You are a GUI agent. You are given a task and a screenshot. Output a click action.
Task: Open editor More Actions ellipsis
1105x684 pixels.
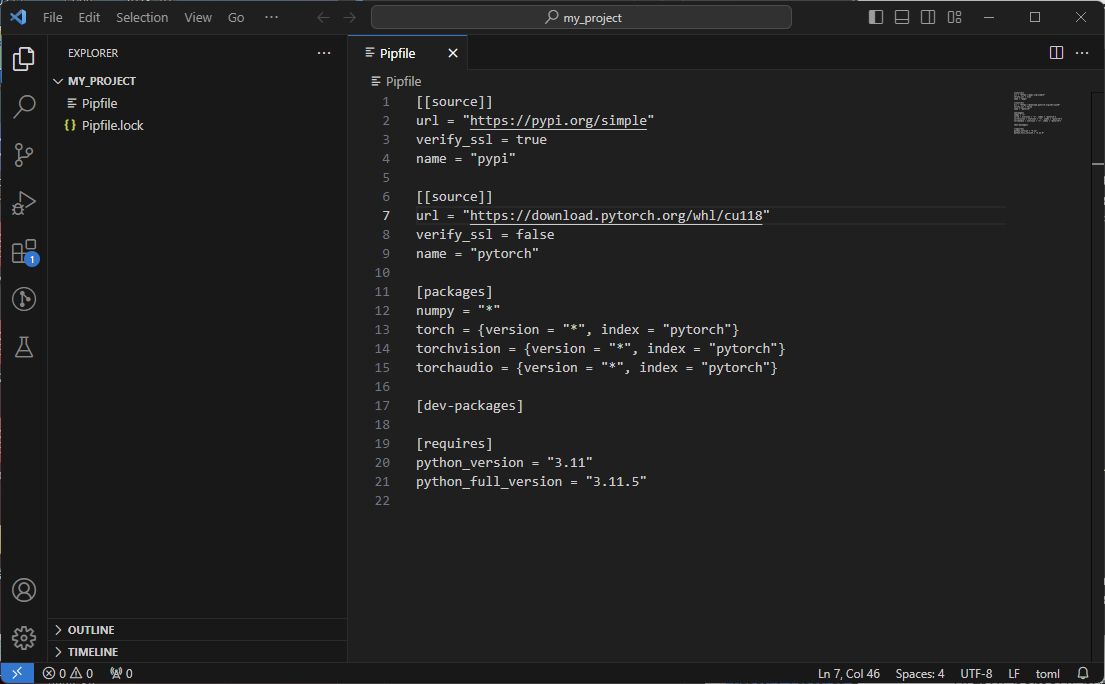pos(1082,53)
